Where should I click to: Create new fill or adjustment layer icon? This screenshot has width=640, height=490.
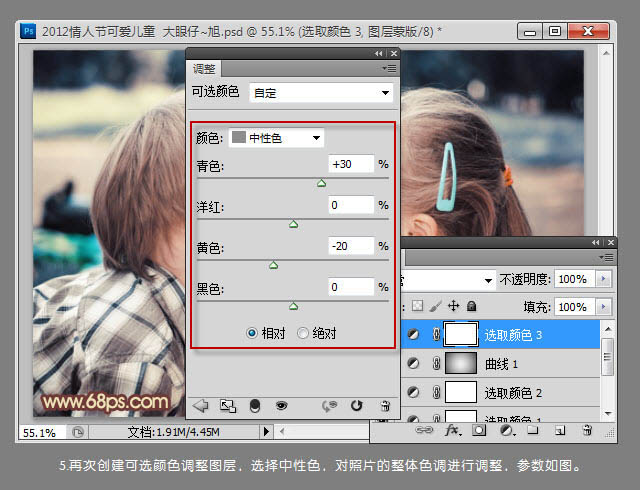pyautogui.click(x=506, y=430)
